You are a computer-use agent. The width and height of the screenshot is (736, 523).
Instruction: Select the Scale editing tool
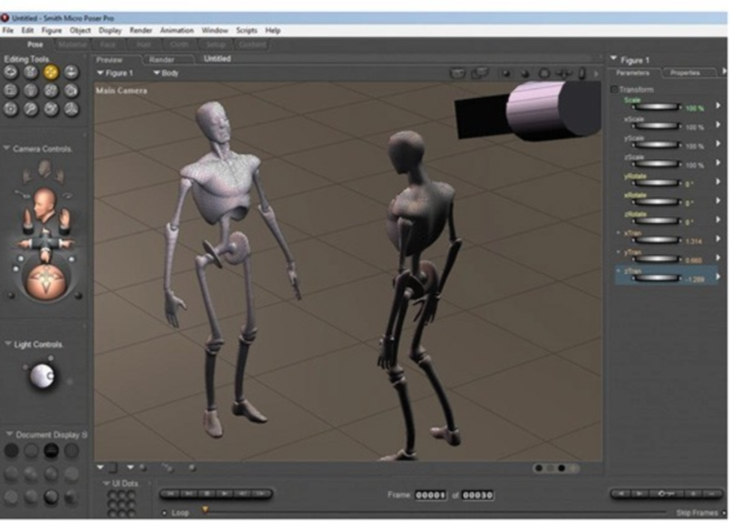coord(11,91)
